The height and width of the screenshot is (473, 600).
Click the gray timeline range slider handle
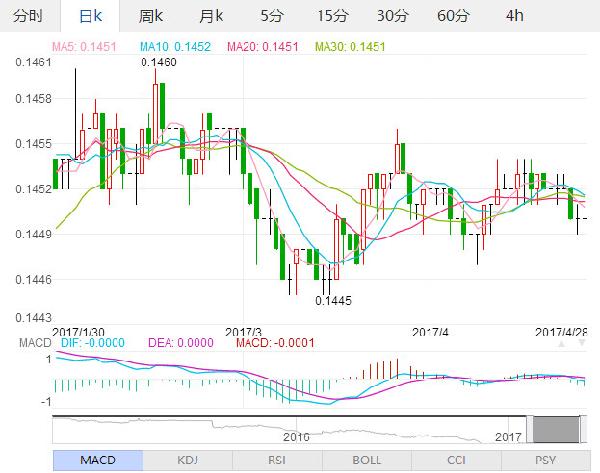(556, 428)
